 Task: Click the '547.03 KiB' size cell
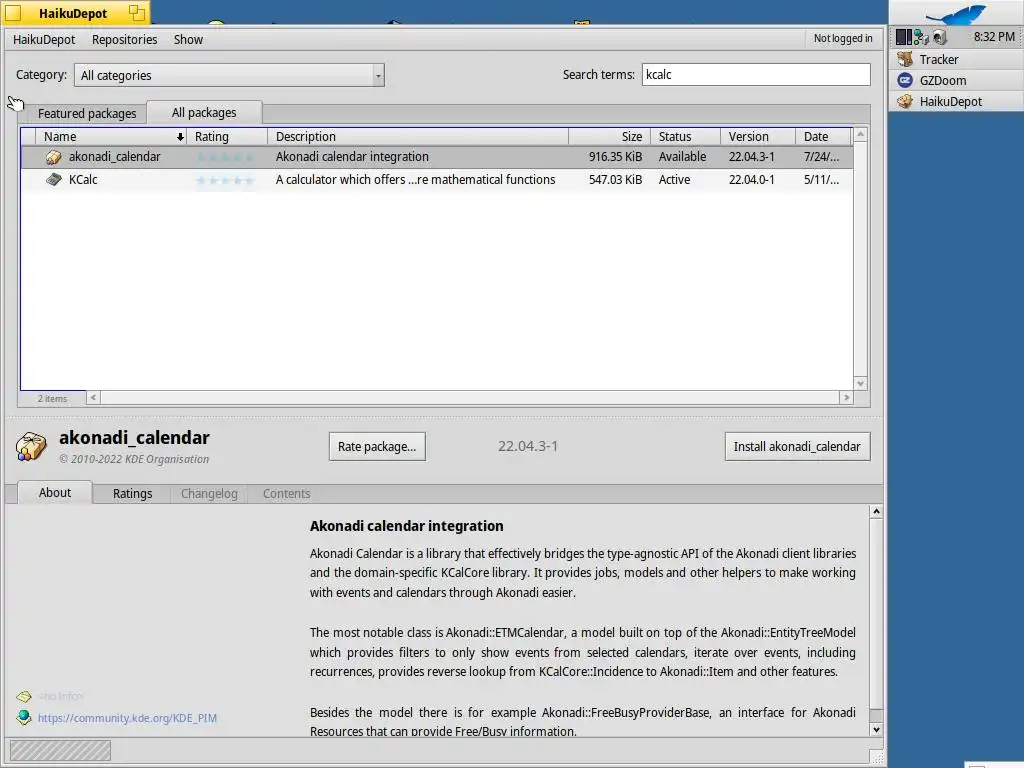pos(615,180)
